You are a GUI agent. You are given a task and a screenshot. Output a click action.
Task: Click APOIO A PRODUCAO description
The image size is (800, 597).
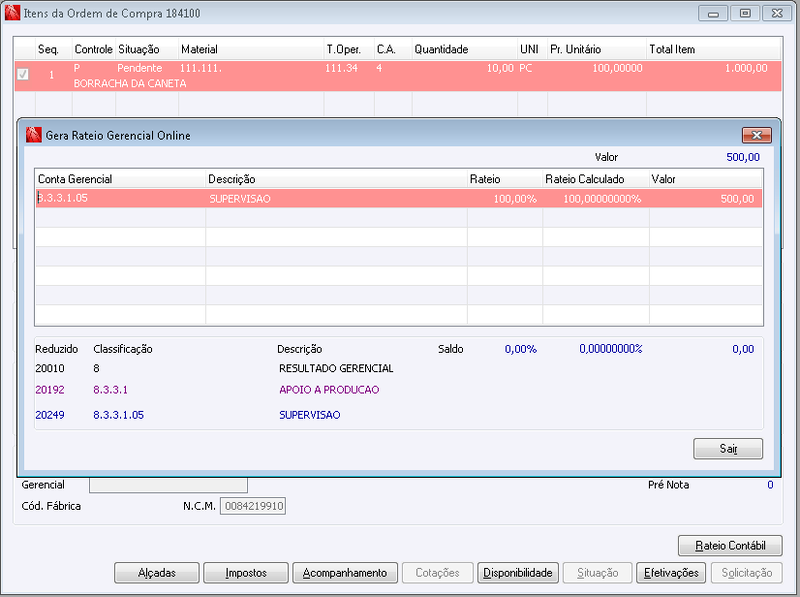pyautogui.click(x=329, y=390)
